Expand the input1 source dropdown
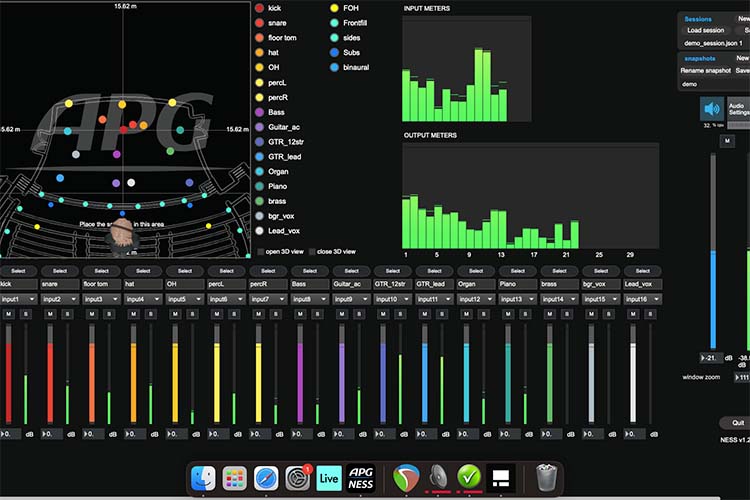Screen dimensions: 750x500 tap(18, 299)
